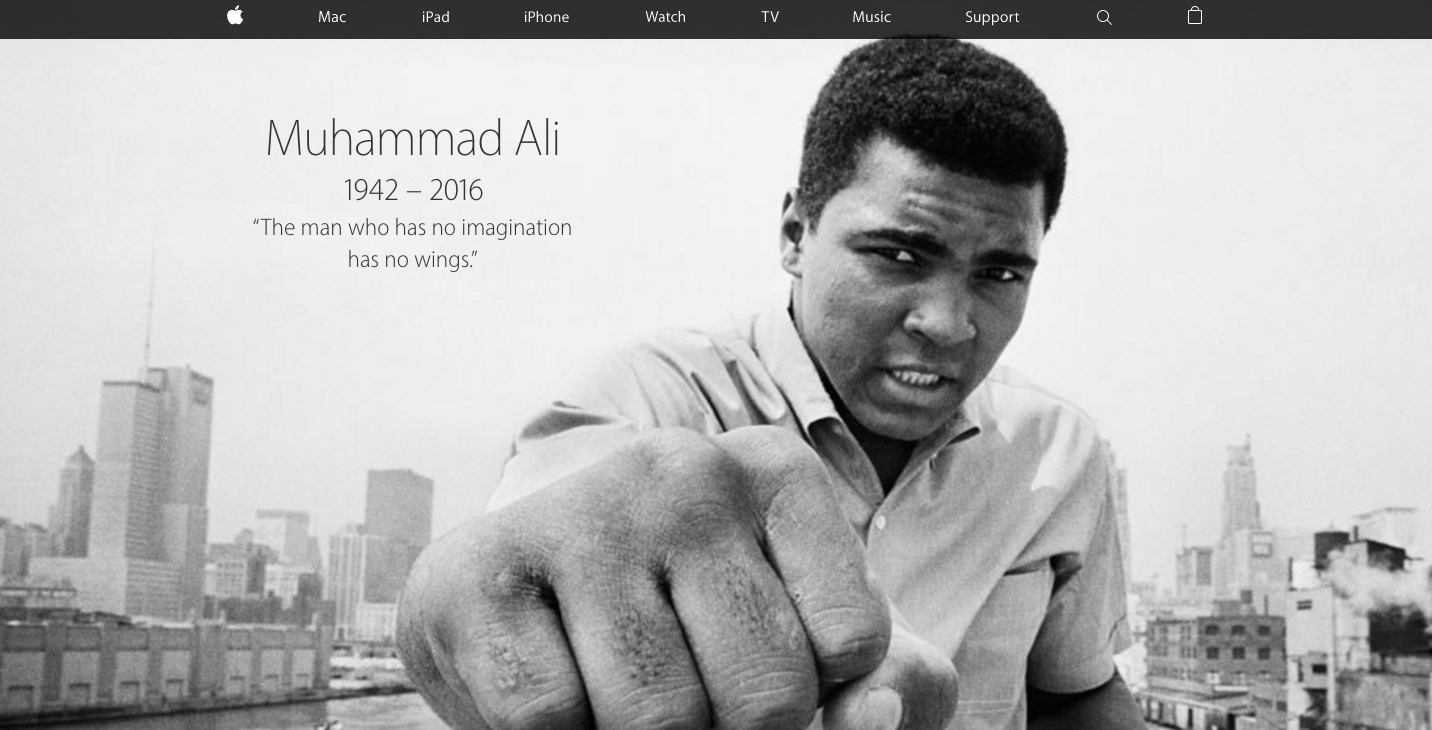Go to the iPad section
The height and width of the screenshot is (730, 1432).
435,17
